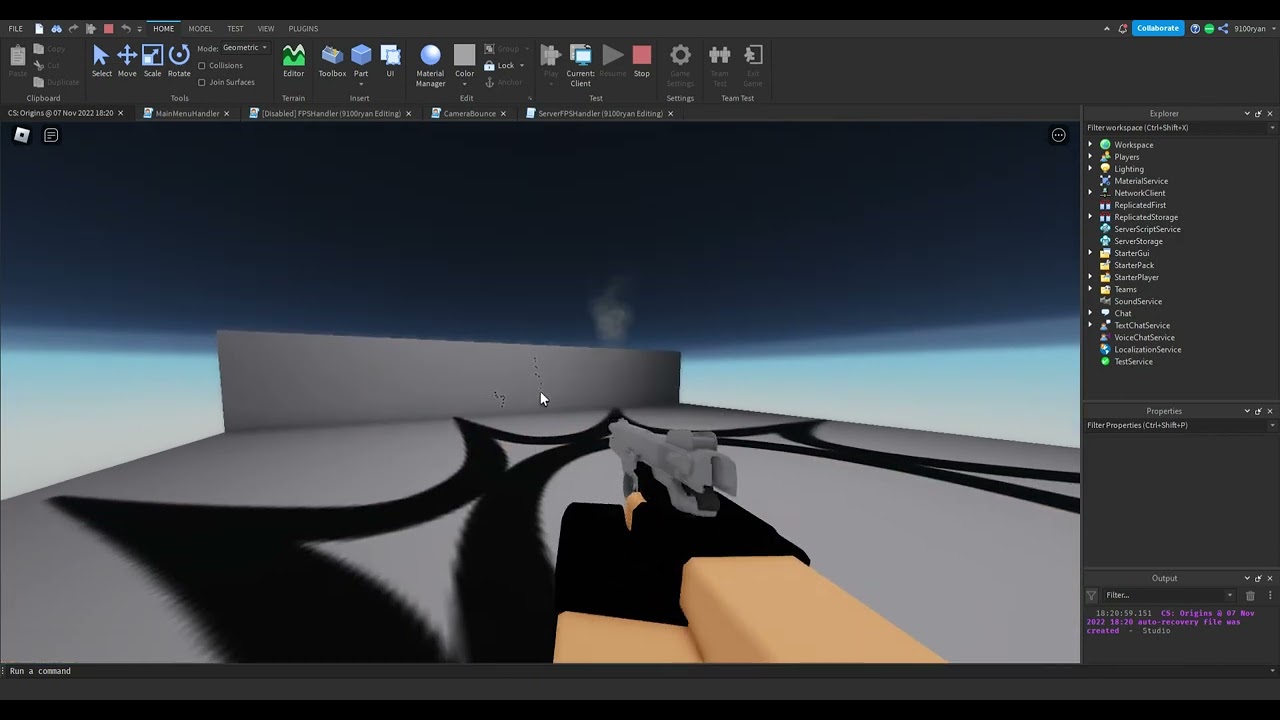Open the viewport three-dots menu
This screenshot has height=720, width=1280.
pyautogui.click(x=1058, y=135)
